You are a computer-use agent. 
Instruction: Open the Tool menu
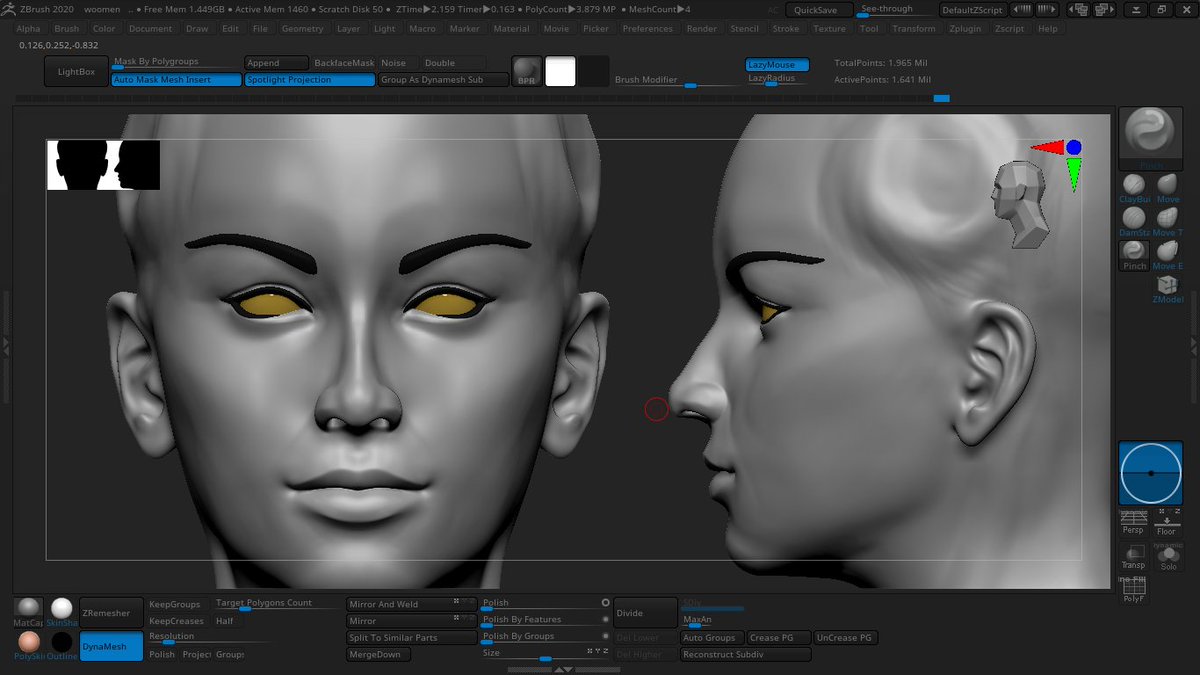click(x=869, y=29)
